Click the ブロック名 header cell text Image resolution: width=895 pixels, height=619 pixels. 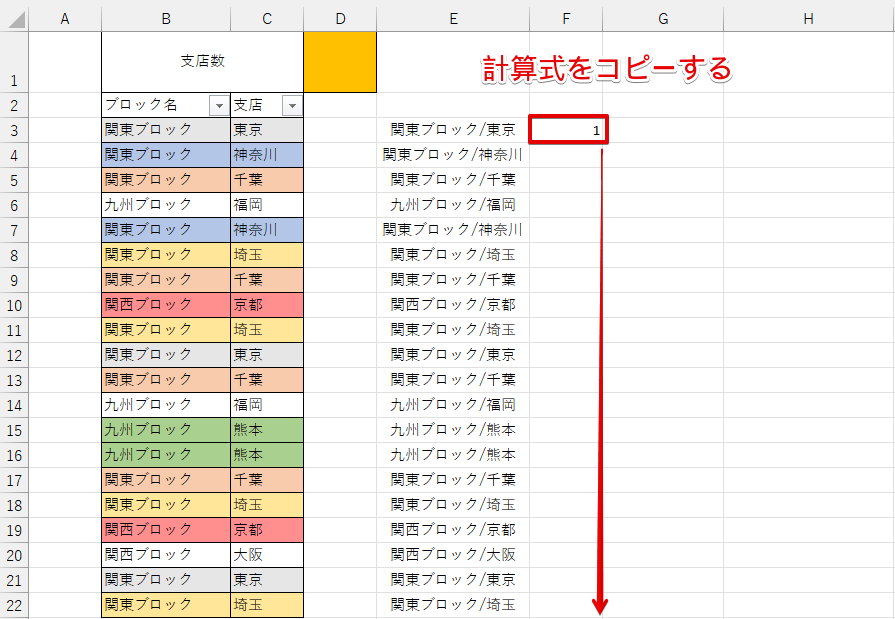(141, 105)
